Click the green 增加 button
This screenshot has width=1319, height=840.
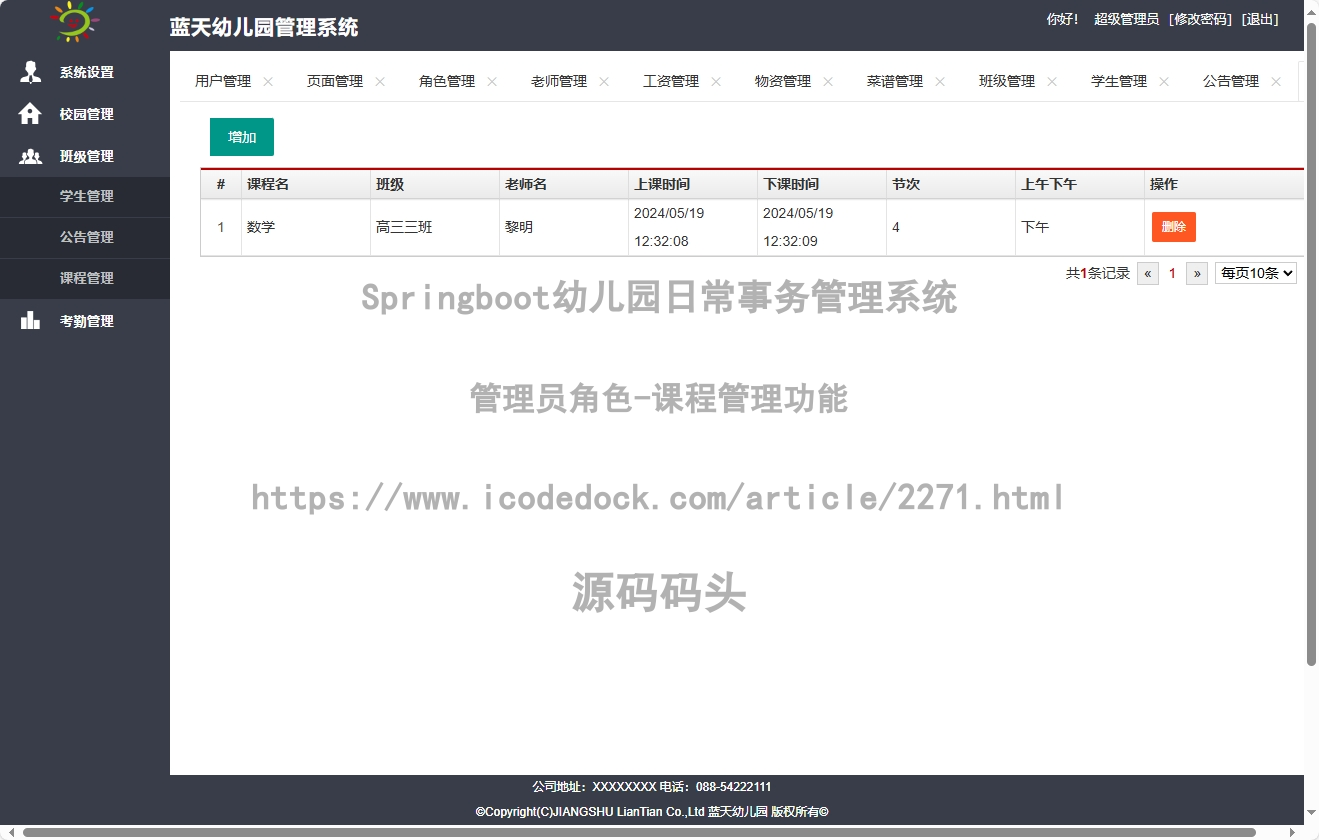tap(242, 137)
